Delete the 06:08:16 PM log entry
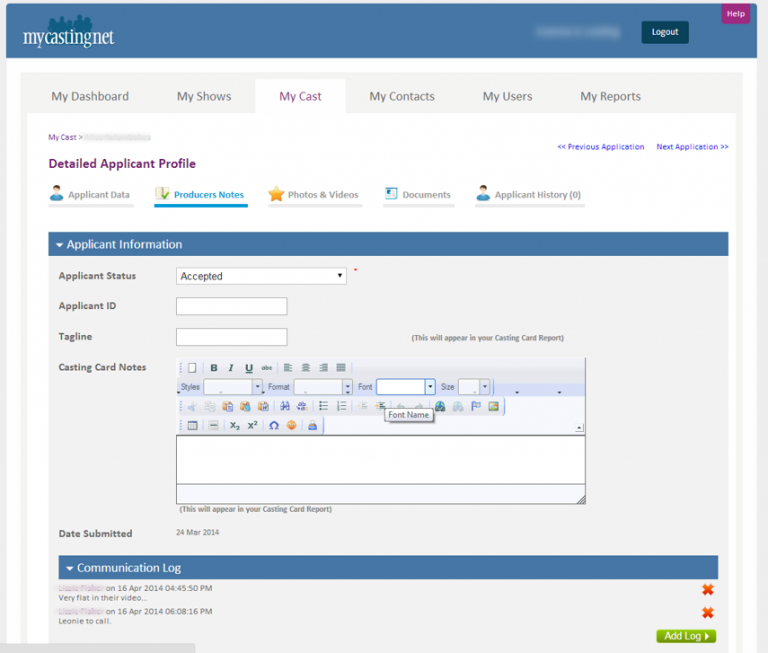The height and width of the screenshot is (653, 768). tap(707, 612)
